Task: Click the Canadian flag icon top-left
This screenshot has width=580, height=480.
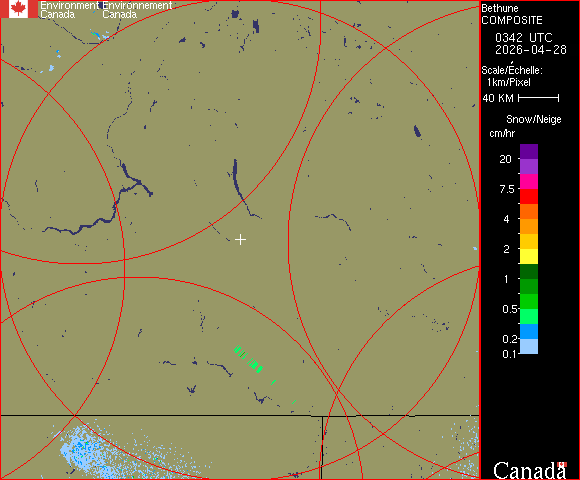Action: (x=19, y=9)
